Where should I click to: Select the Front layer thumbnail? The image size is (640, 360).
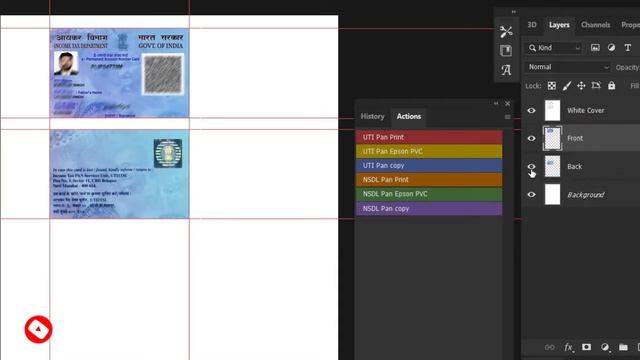click(x=552, y=138)
